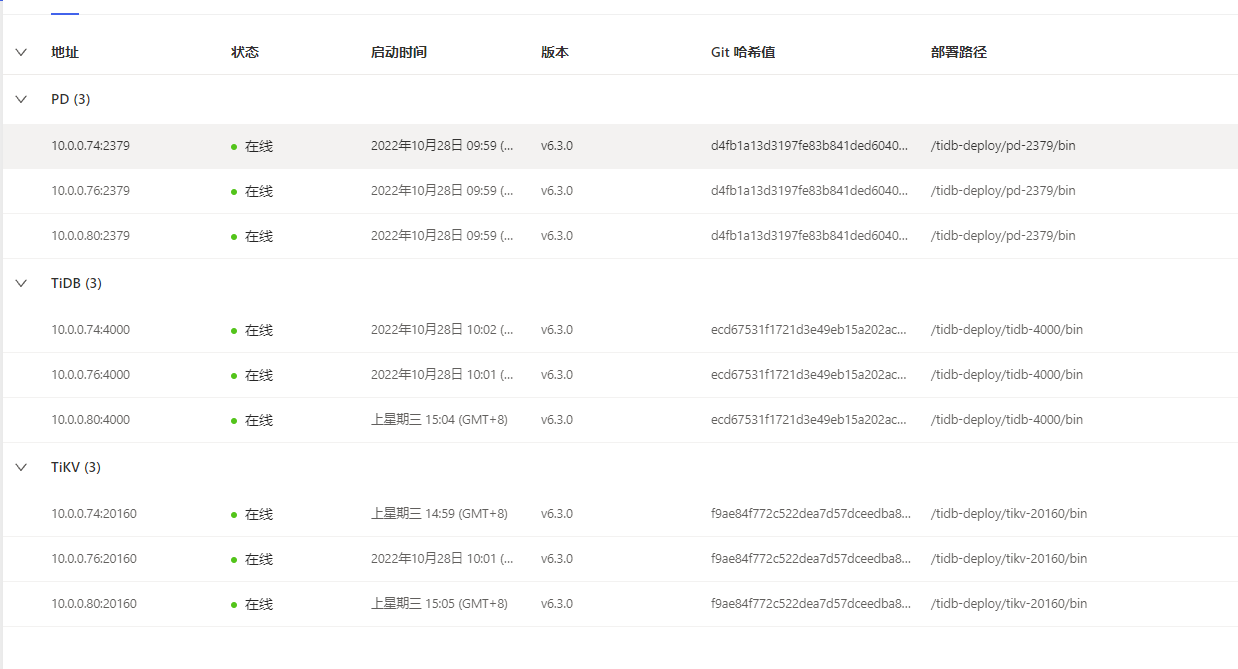Click path /tidb-deploy/tikv-20160/bin of 10.0.0.76:20160
This screenshot has width=1238, height=669.
coord(1009,559)
